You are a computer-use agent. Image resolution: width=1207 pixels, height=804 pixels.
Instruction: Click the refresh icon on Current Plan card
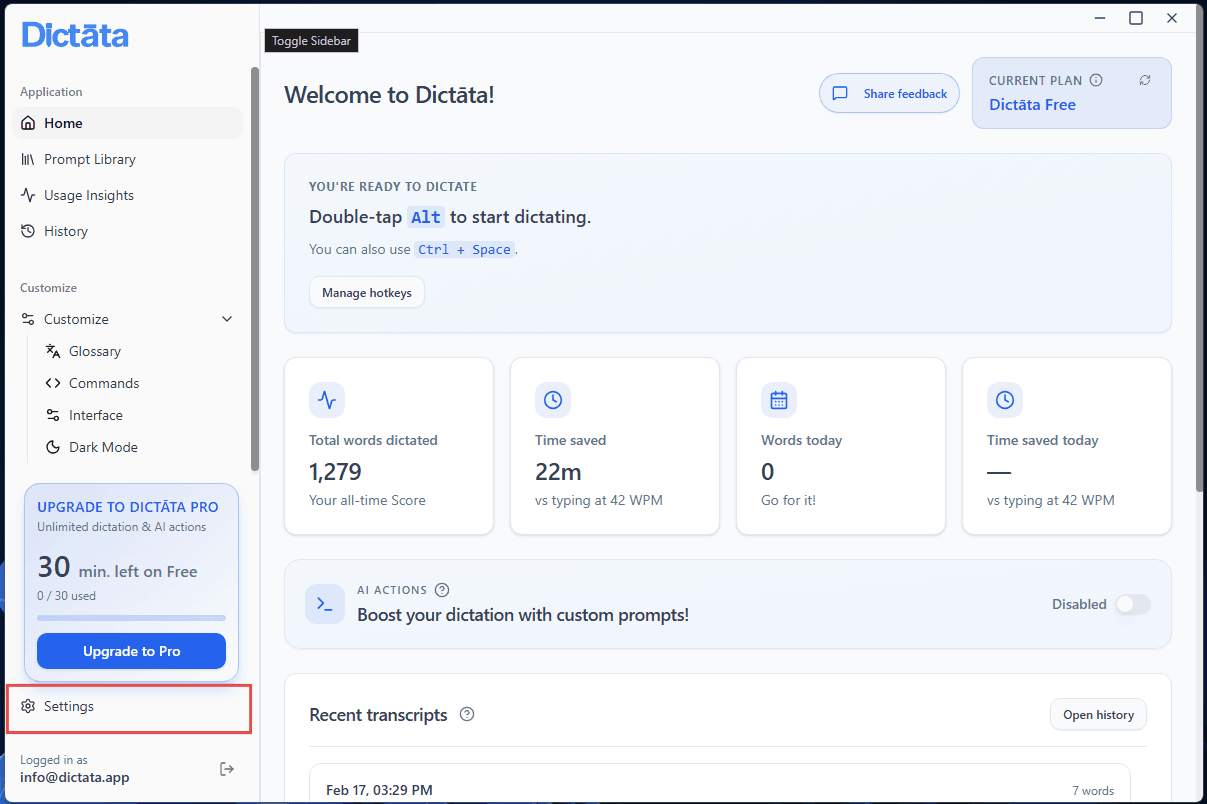[1144, 80]
